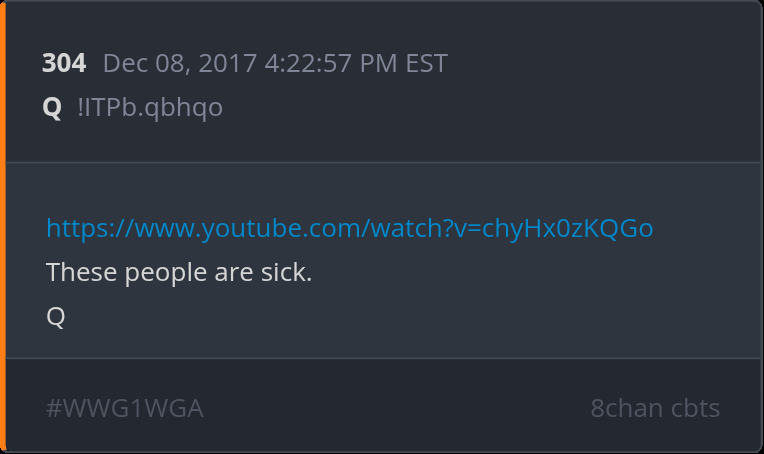
Task: Select the Dec 08, 2017 date
Action: pyautogui.click(x=180, y=63)
